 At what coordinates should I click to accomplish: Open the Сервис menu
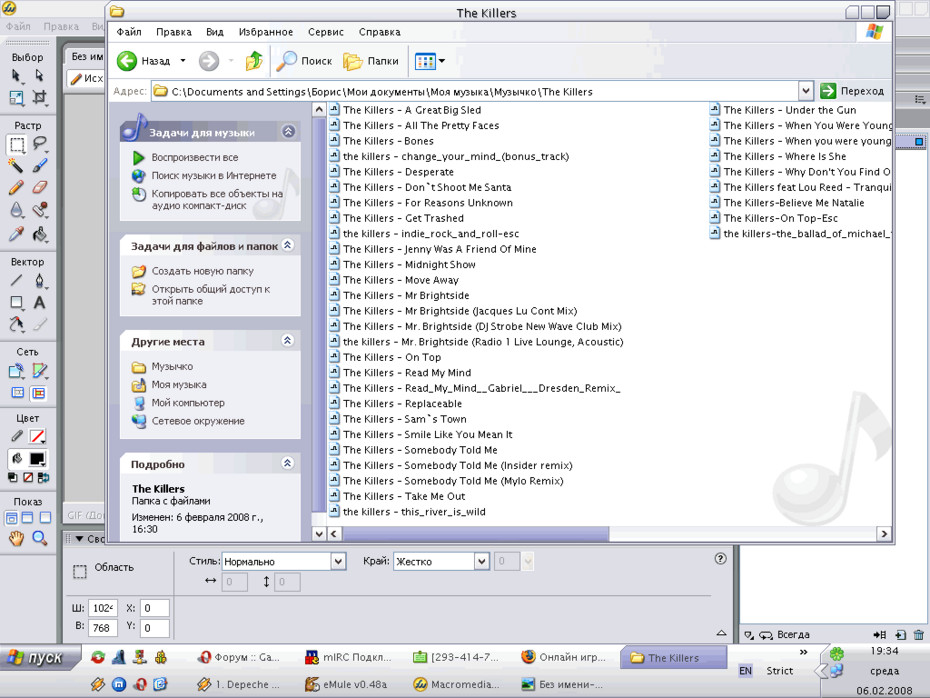pos(326,32)
